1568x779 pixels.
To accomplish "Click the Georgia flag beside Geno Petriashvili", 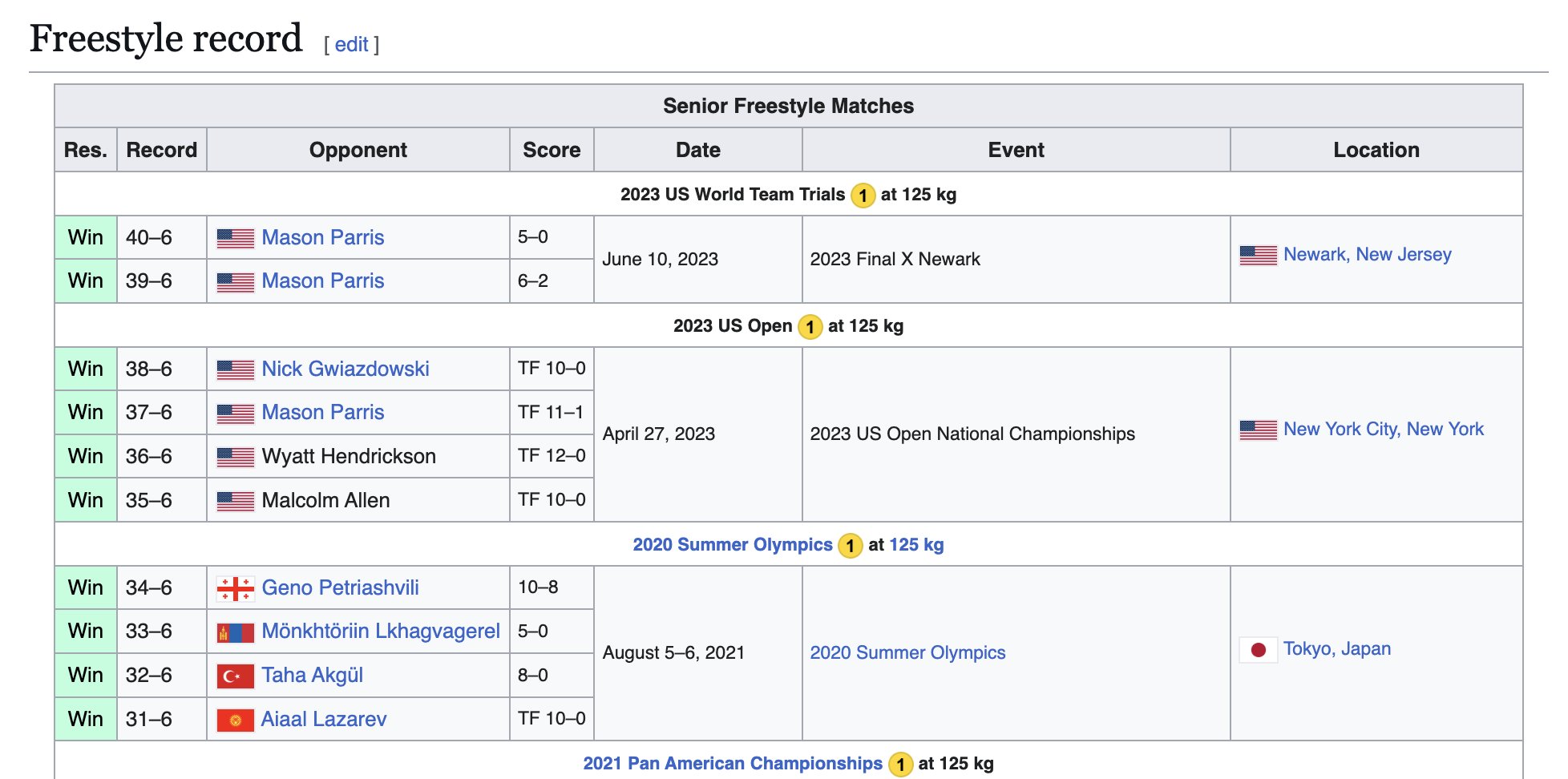I will coord(235,588).
